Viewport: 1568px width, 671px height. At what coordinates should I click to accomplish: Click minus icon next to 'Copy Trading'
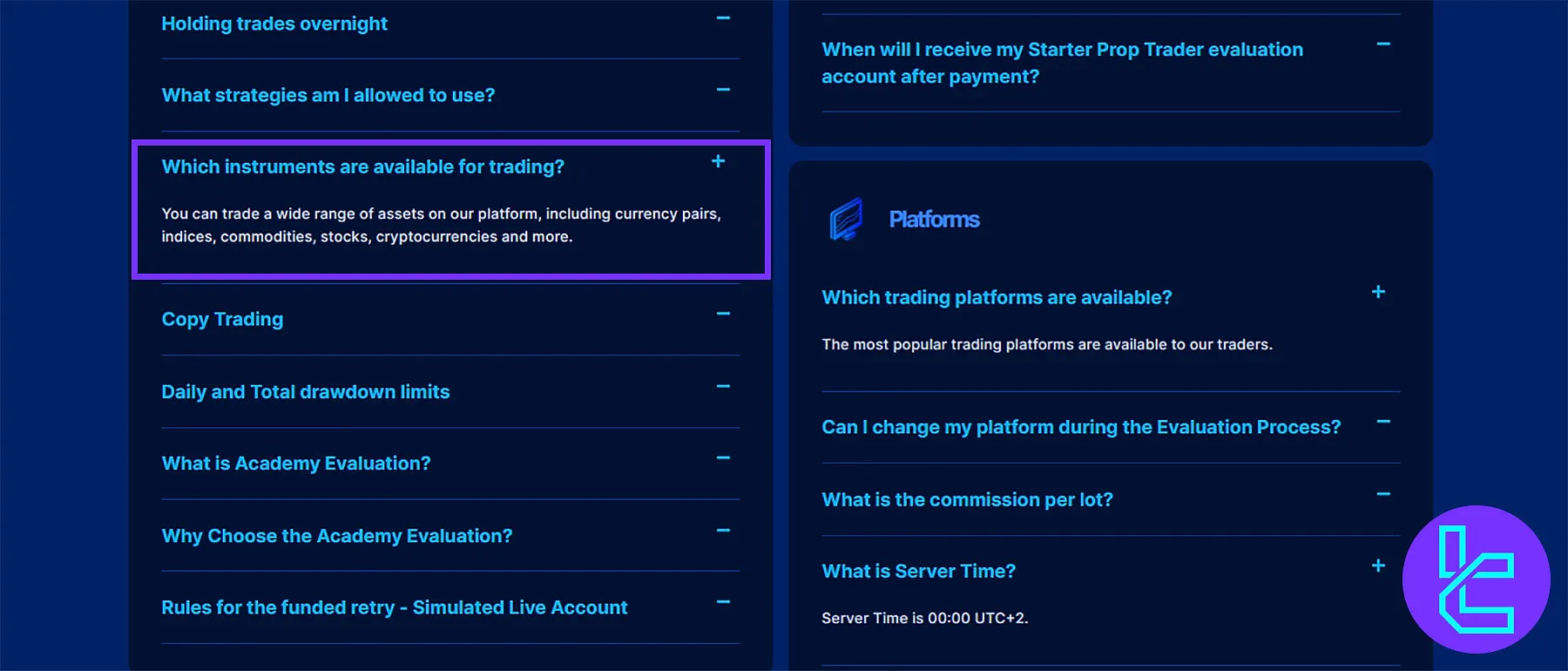(723, 314)
